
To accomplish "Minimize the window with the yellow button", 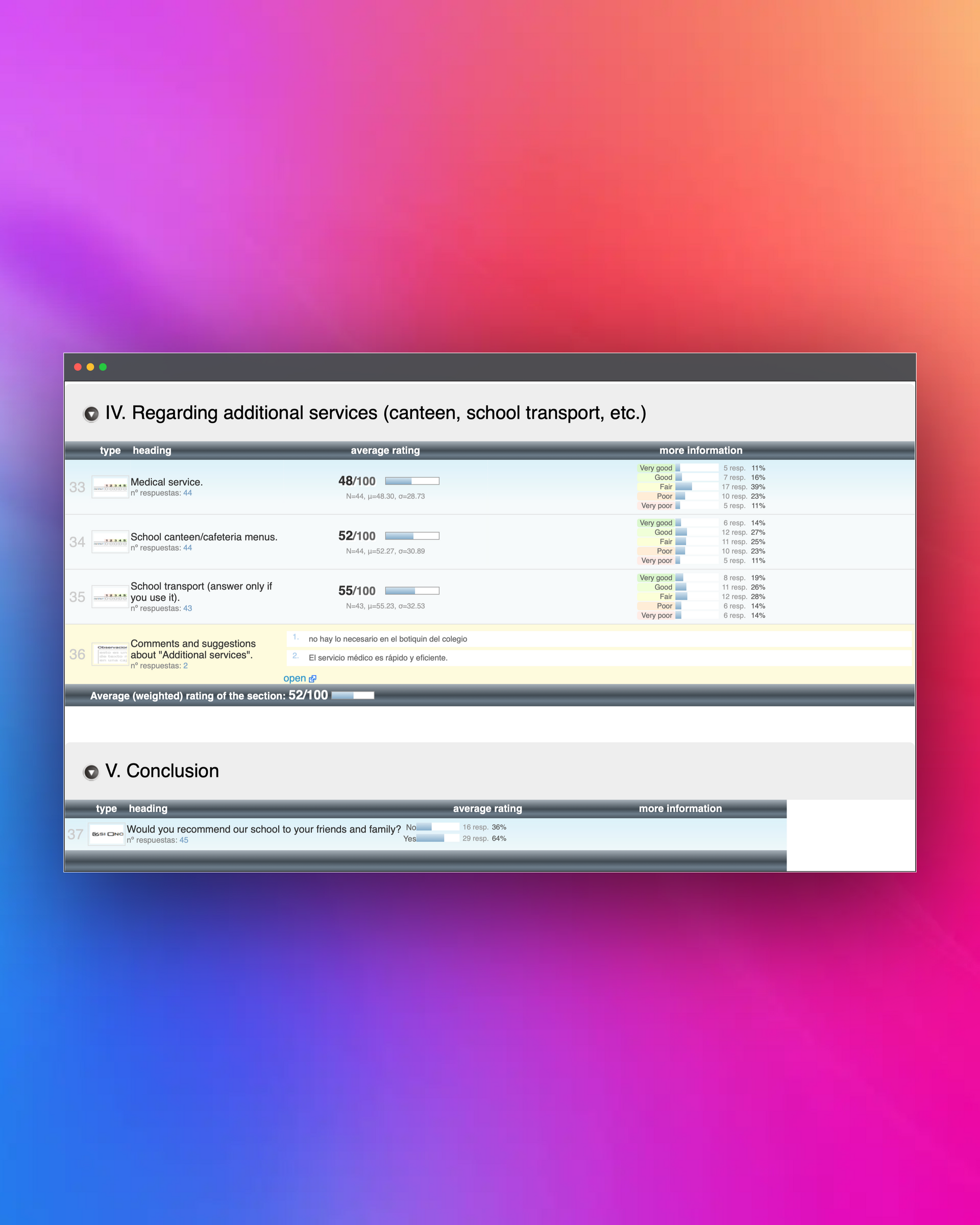I will coord(90,367).
